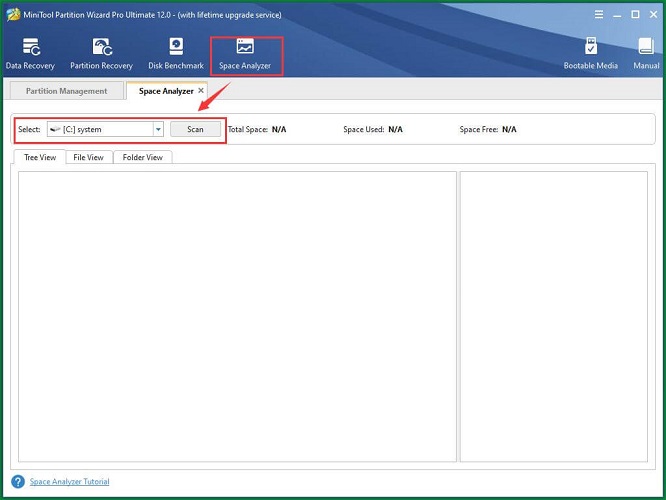Image resolution: width=666 pixels, height=500 pixels.
Task: Open the Space Analyzer Tutorial link
Action: [70, 481]
